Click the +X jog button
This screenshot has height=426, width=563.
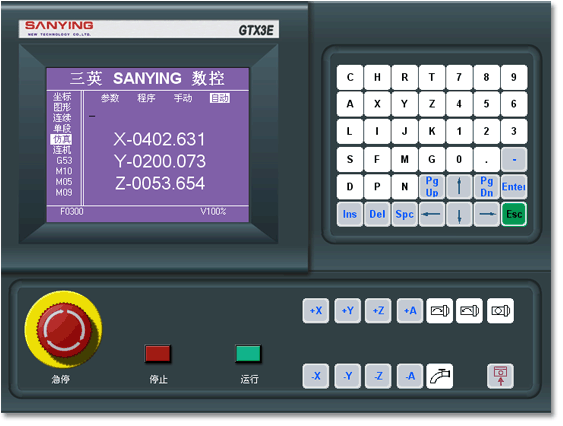tap(316, 311)
